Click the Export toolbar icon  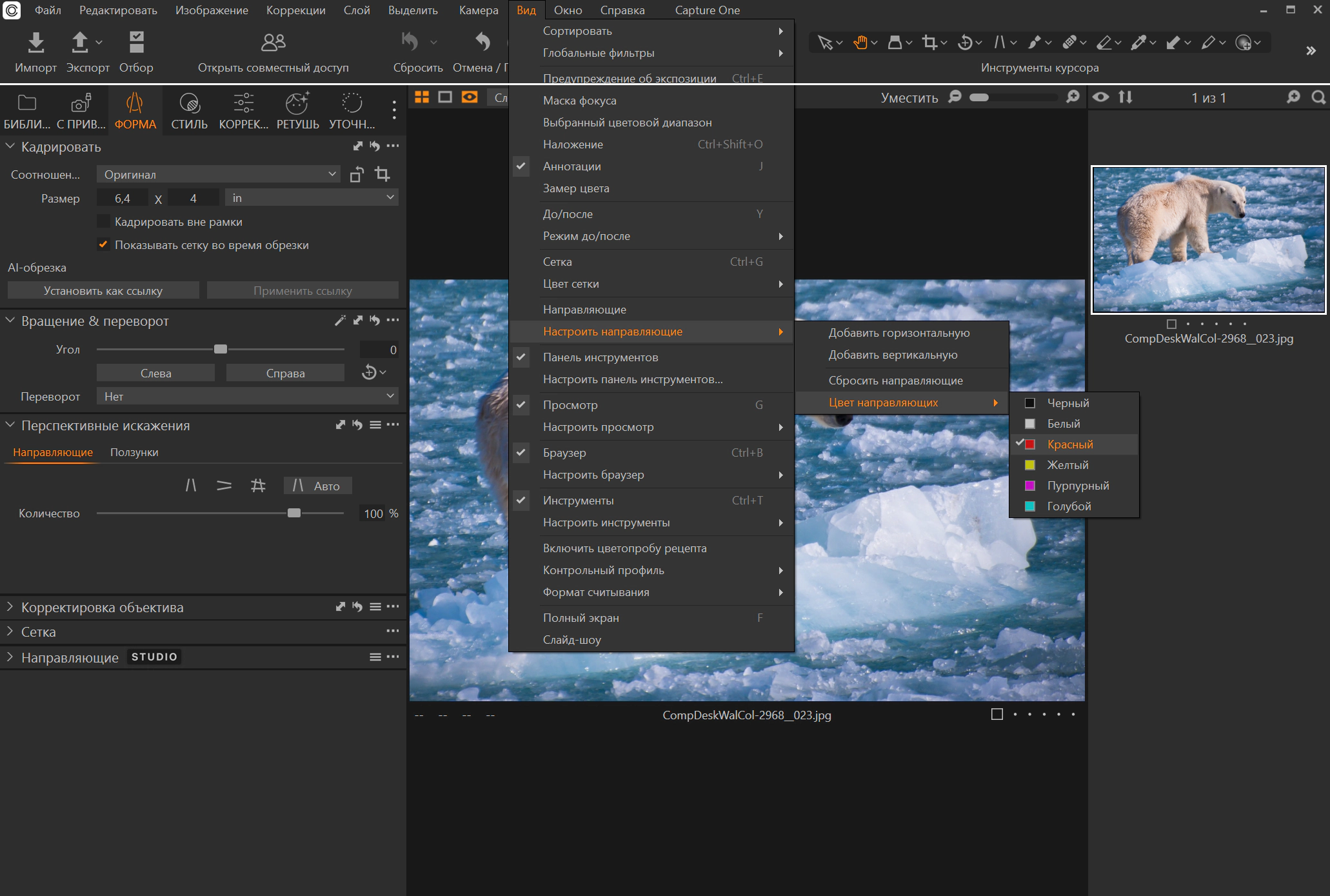pos(80,43)
